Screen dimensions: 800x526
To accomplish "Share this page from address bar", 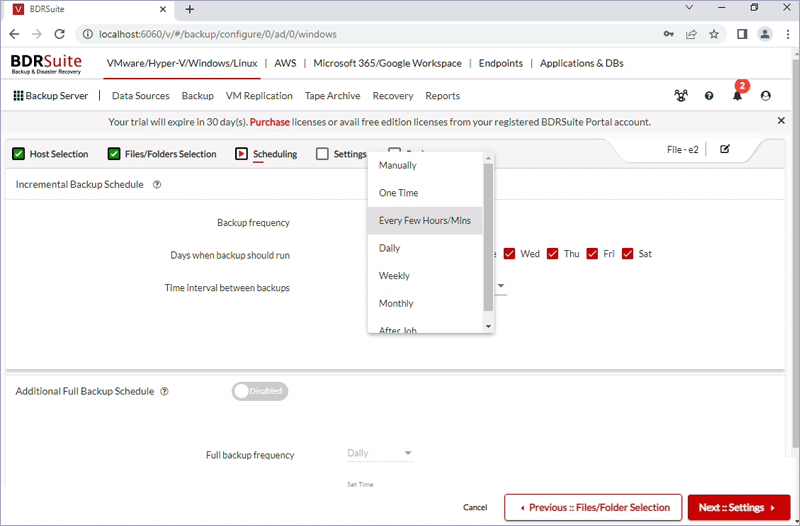I will point(691,34).
